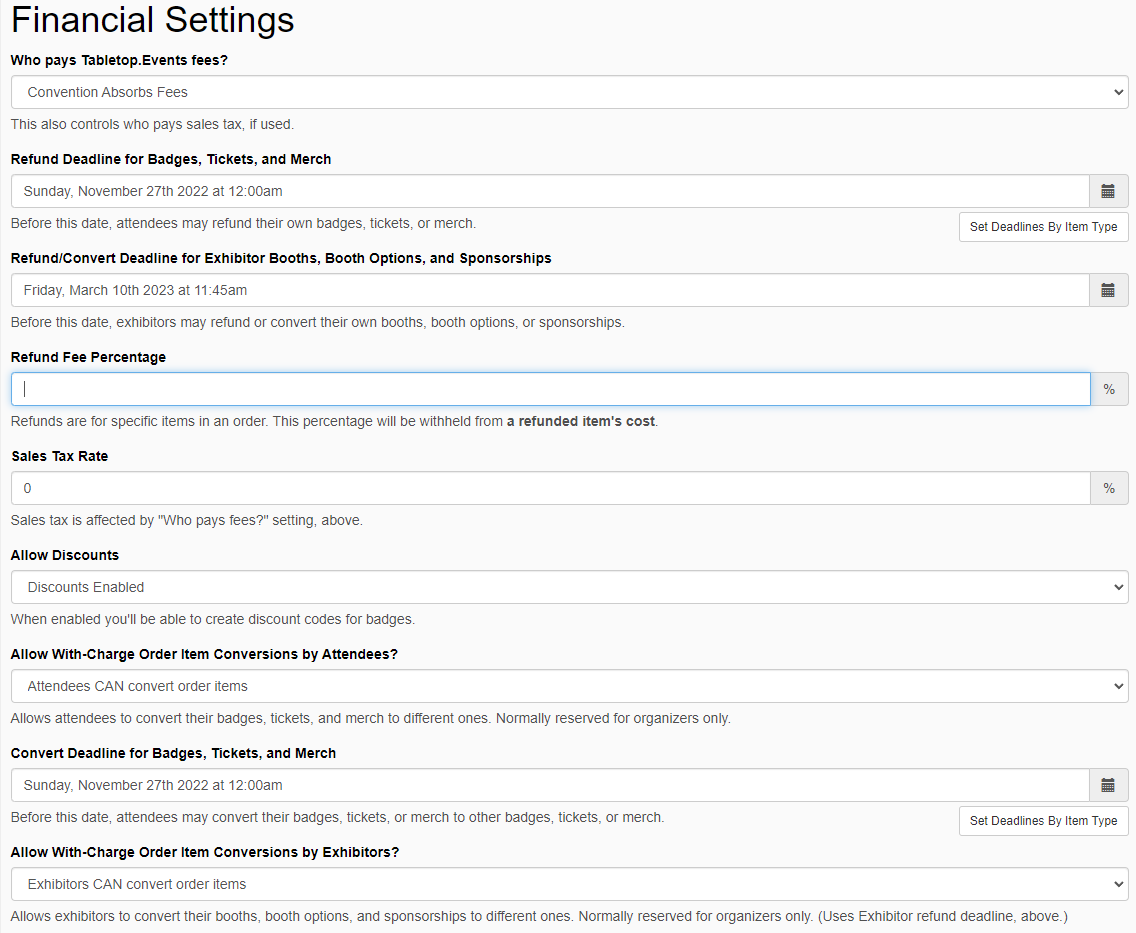Click the percent addon beside Refund Fee Percentage
This screenshot has width=1136, height=933.
point(1109,389)
